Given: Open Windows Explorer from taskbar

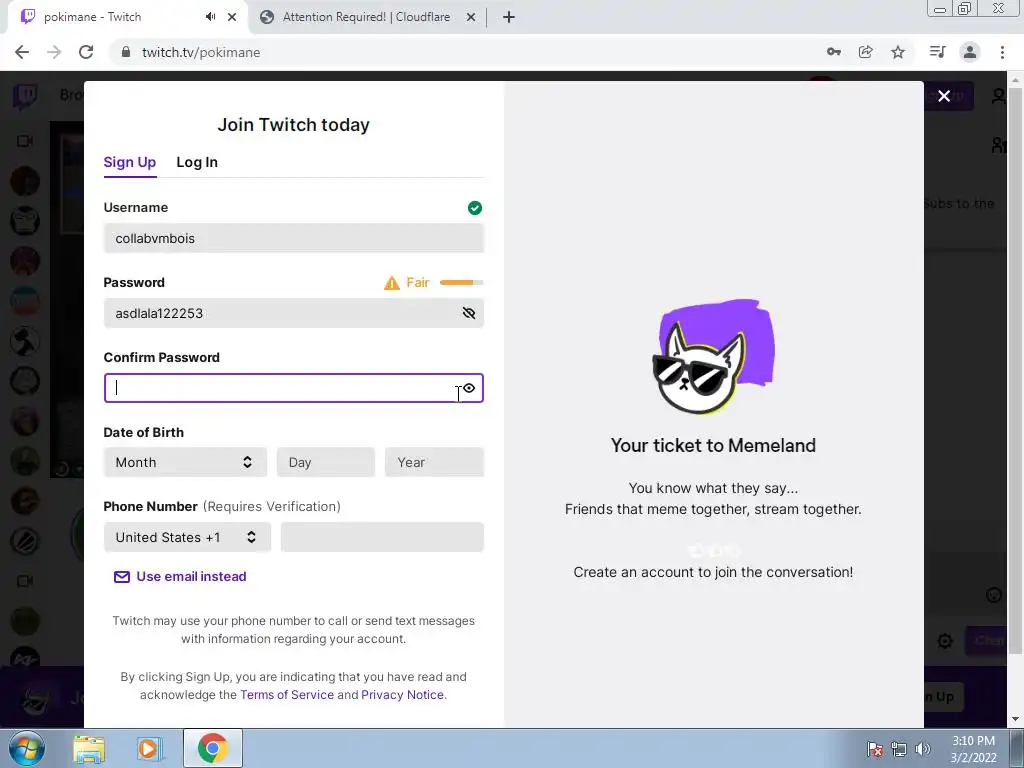Looking at the screenshot, I should 89,748.
